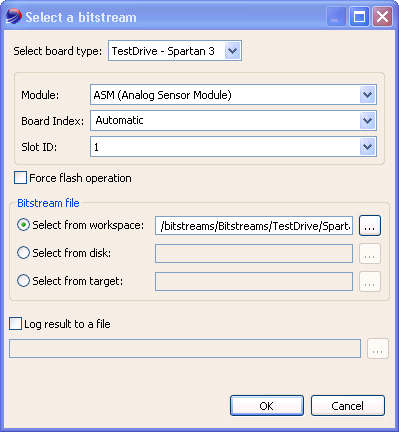Confirm with the OK button

267,406
